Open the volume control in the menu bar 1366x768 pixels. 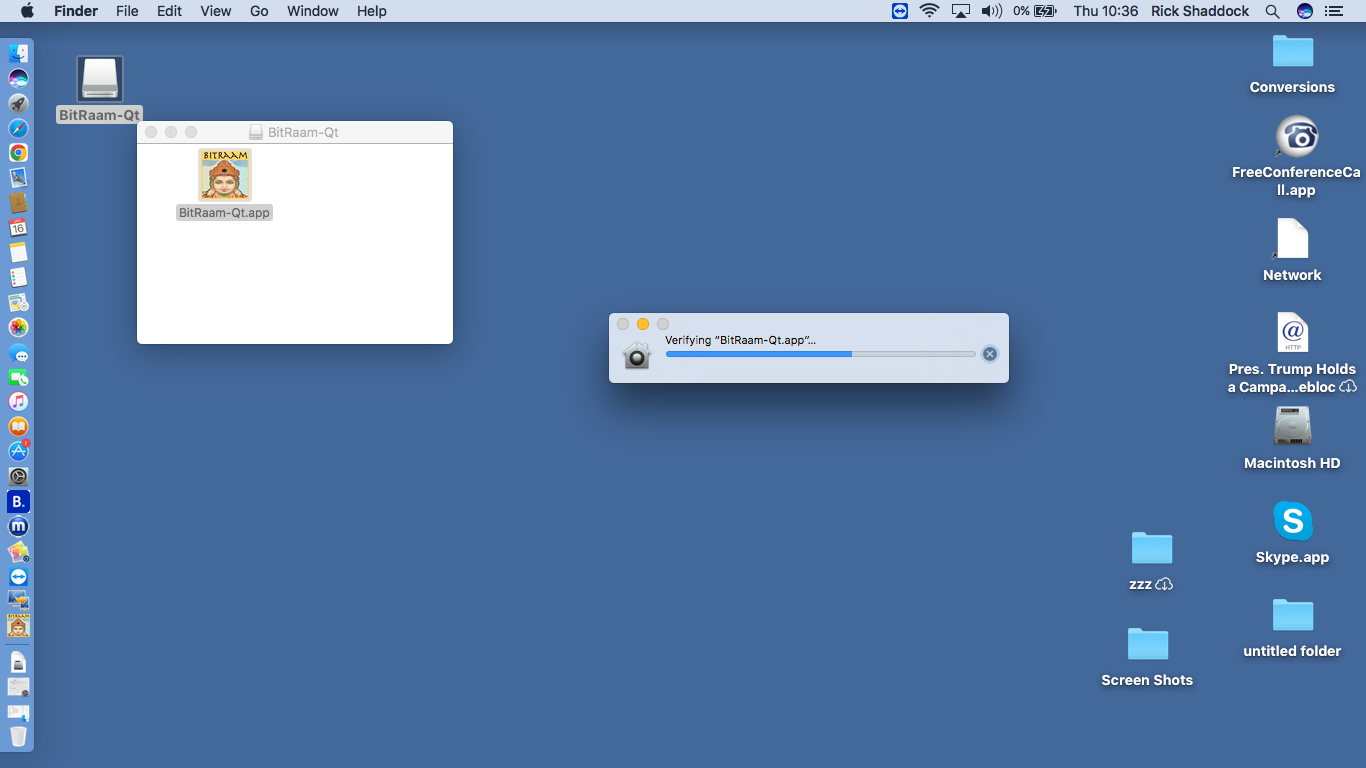point(991,11)
